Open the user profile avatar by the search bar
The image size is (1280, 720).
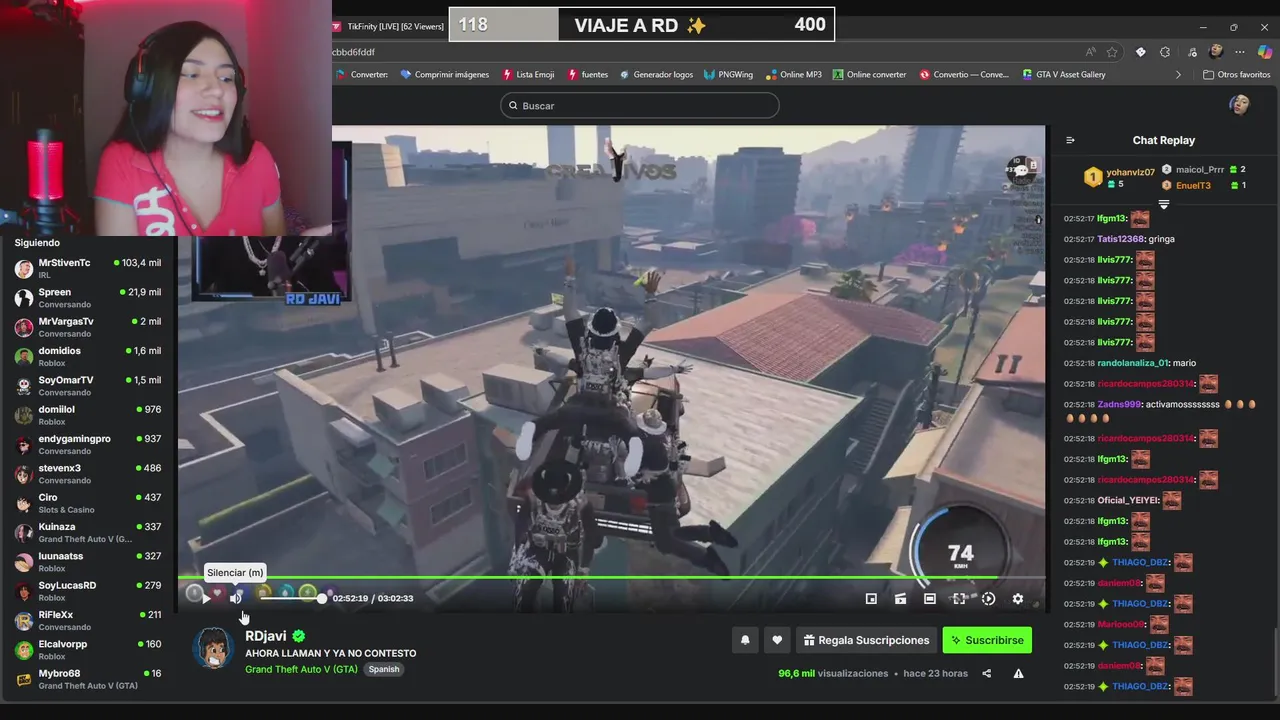click(1239, 105)
